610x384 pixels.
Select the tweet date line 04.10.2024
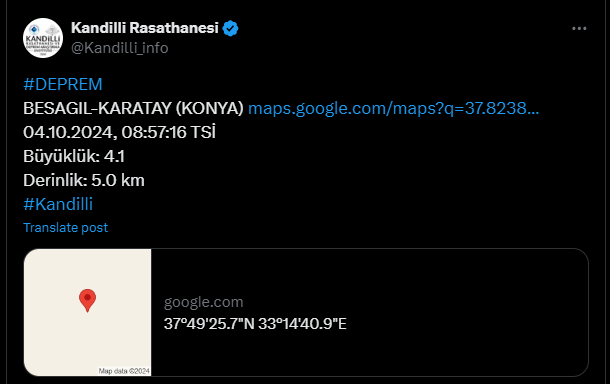pyautogui.click(x=119, y=132)
